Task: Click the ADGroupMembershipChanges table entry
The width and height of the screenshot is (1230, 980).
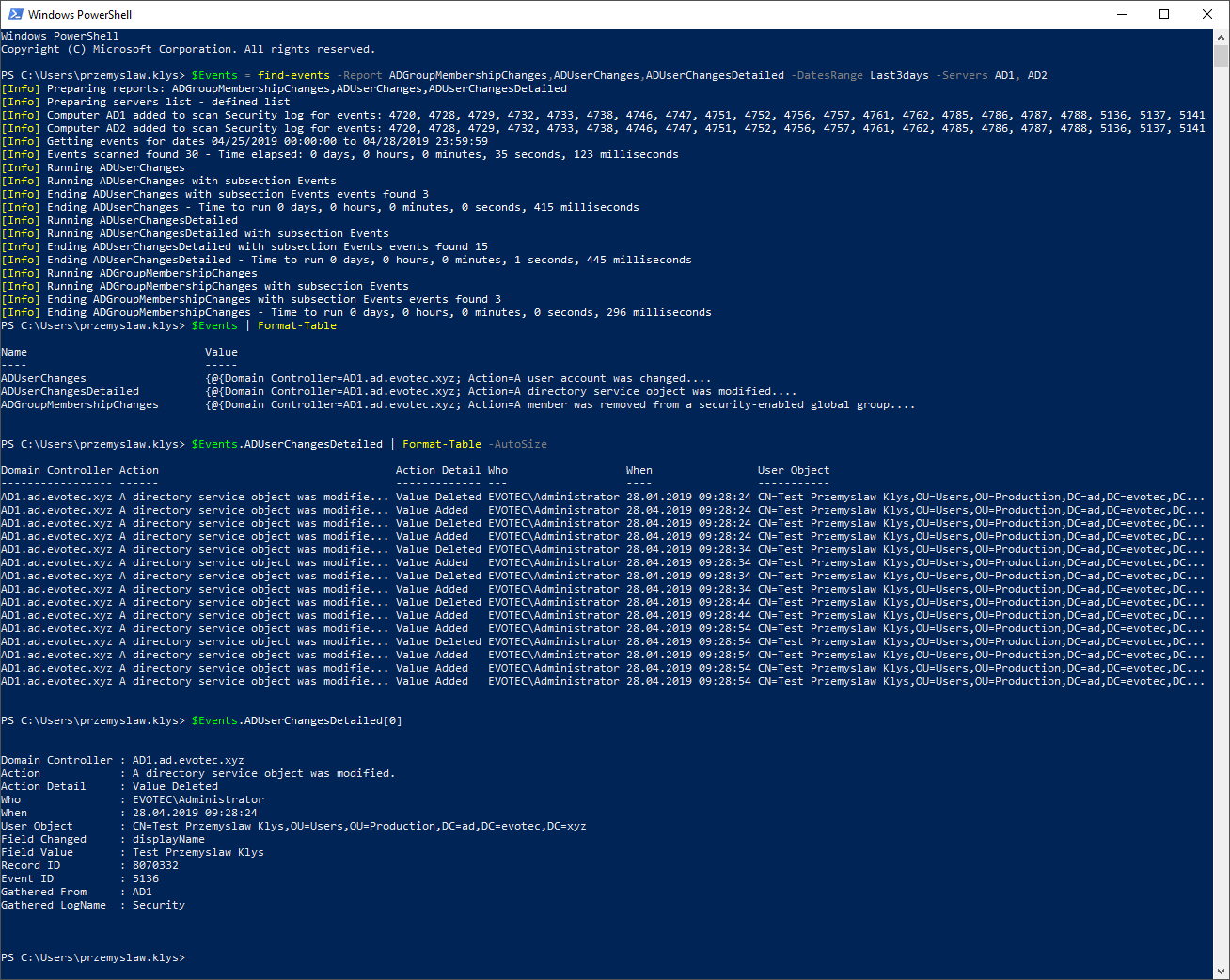Action: coord(80,404)
